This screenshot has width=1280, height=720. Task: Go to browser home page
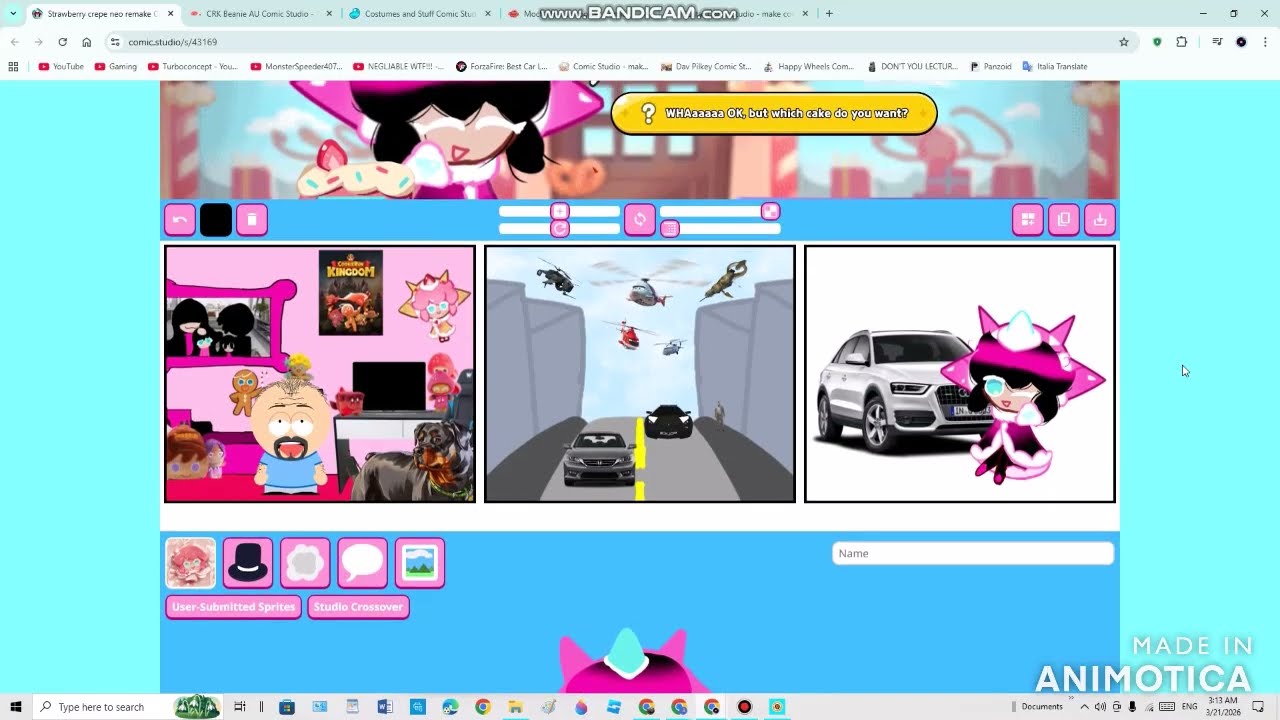pos(87,42)
